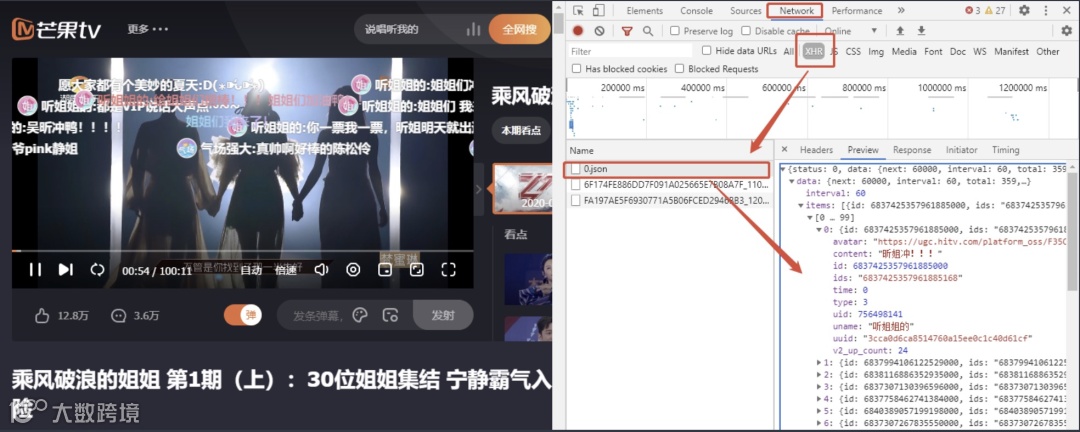Click the 发射 send button
1080x432 pixels.
(443, 316)
